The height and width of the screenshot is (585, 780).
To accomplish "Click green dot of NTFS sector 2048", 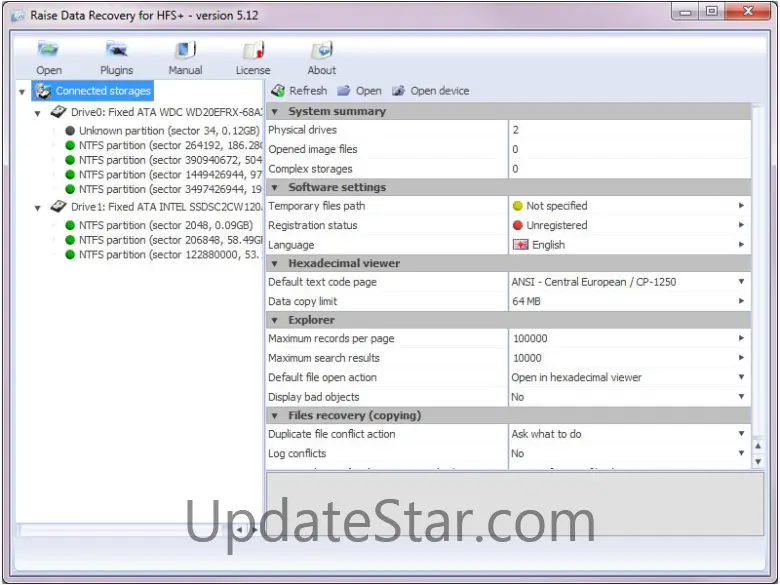I will tap(70, 225).
